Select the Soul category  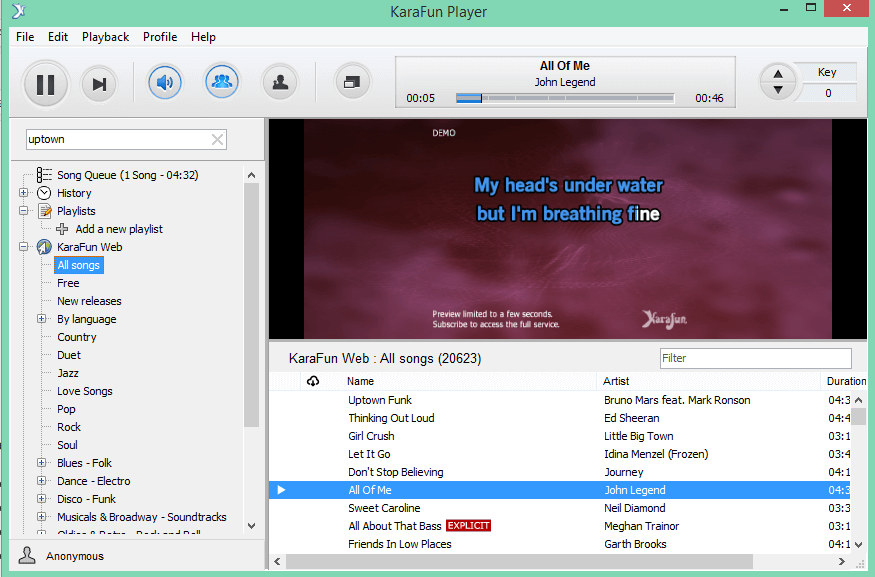(x=67, y=445)
